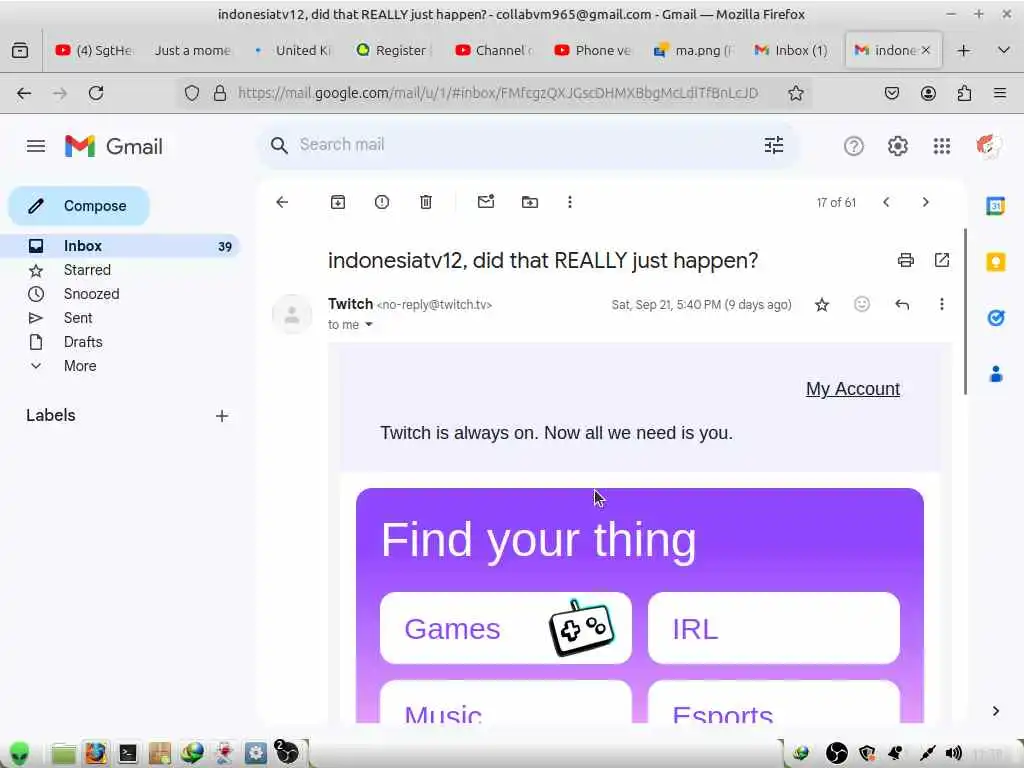Open Contacts side panel
The height and width of the screenshot is (768, 1024).
[995, 374]
